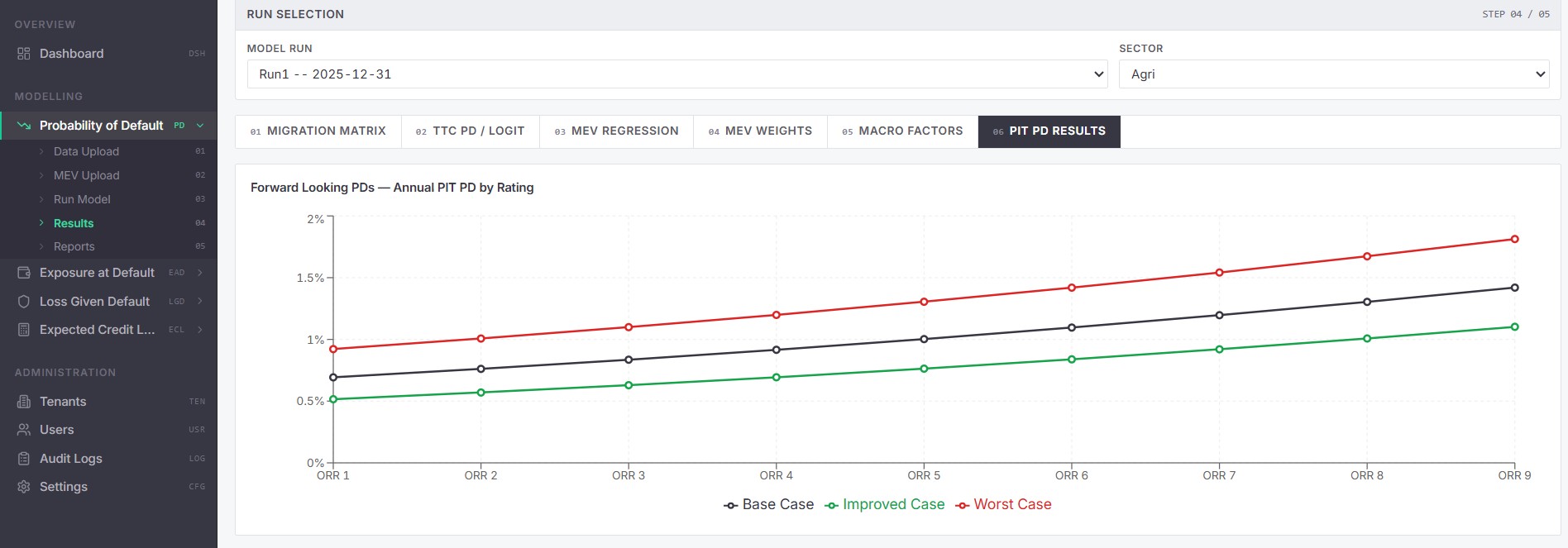
Task: Open the Audit Logs page
Action: (x=108, y=459)
